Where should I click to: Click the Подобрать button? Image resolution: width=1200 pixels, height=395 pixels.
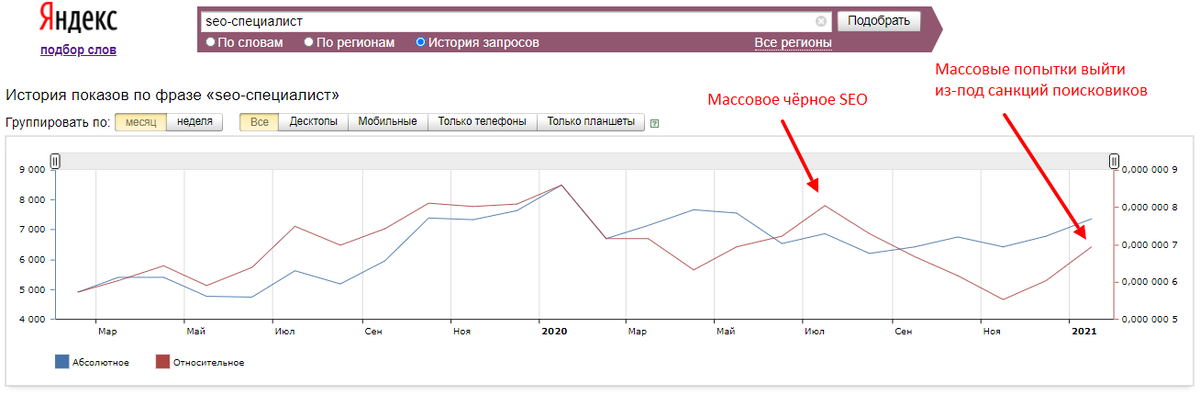[x=878, y=20]
